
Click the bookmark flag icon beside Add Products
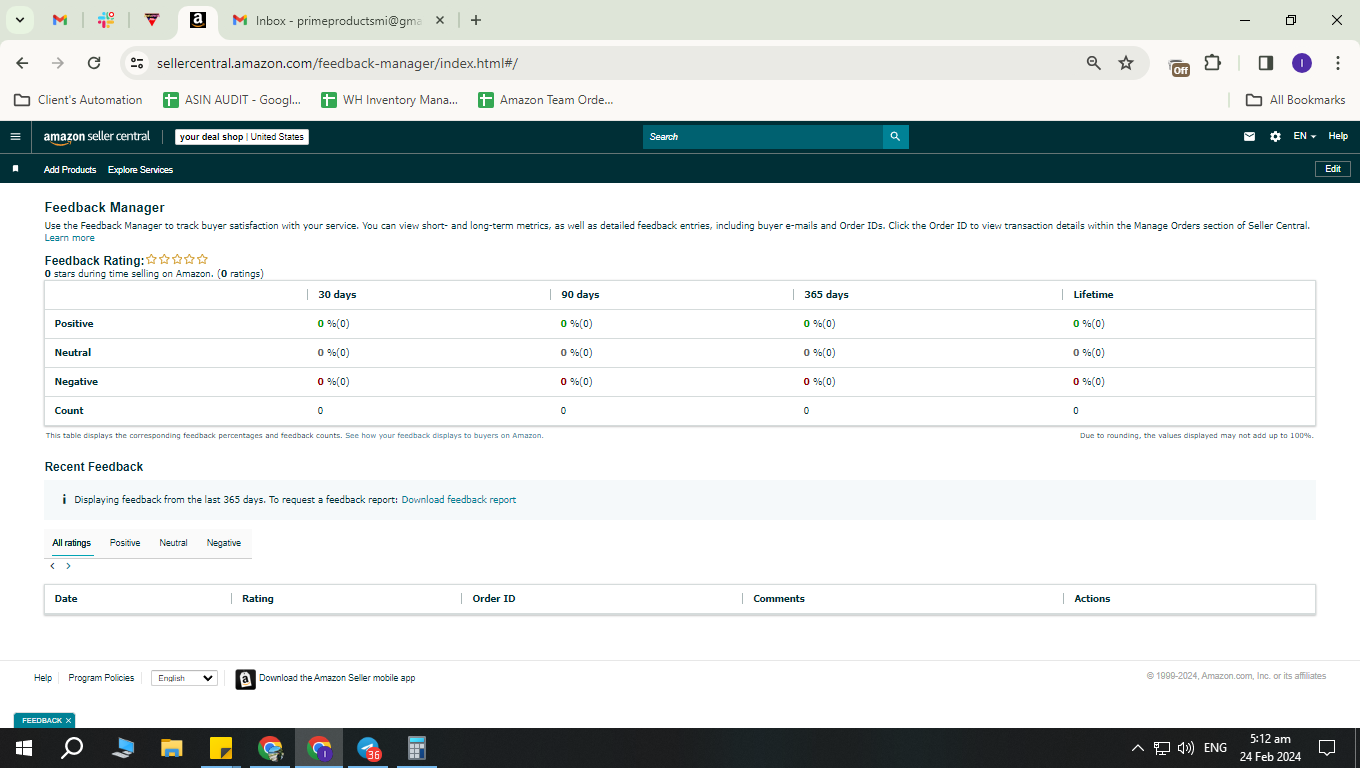(x=15, y=169)
